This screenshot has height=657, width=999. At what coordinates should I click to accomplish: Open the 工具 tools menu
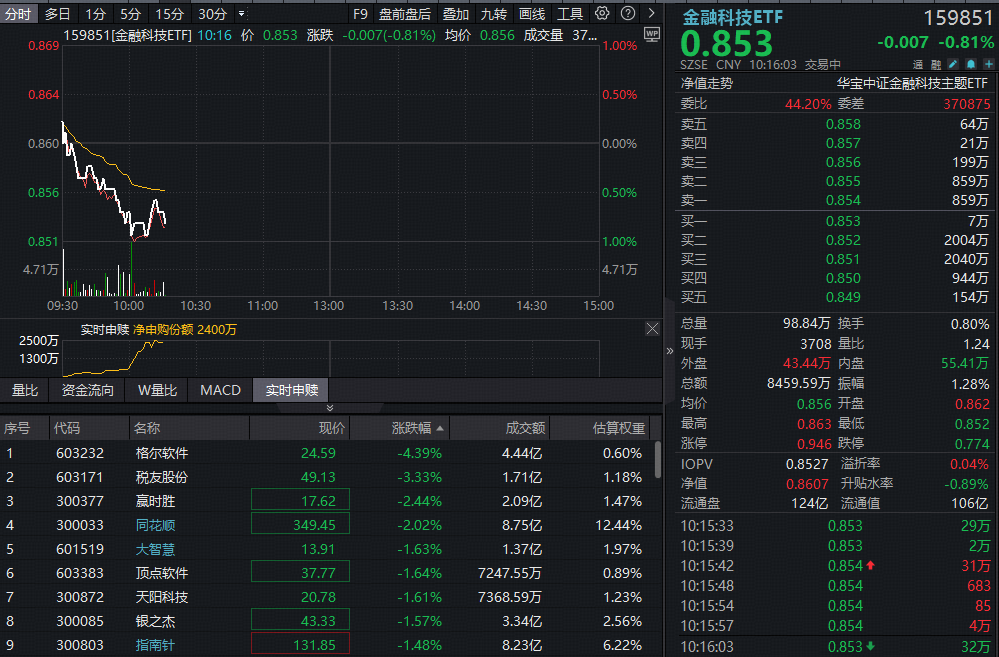tap(572, 14)
